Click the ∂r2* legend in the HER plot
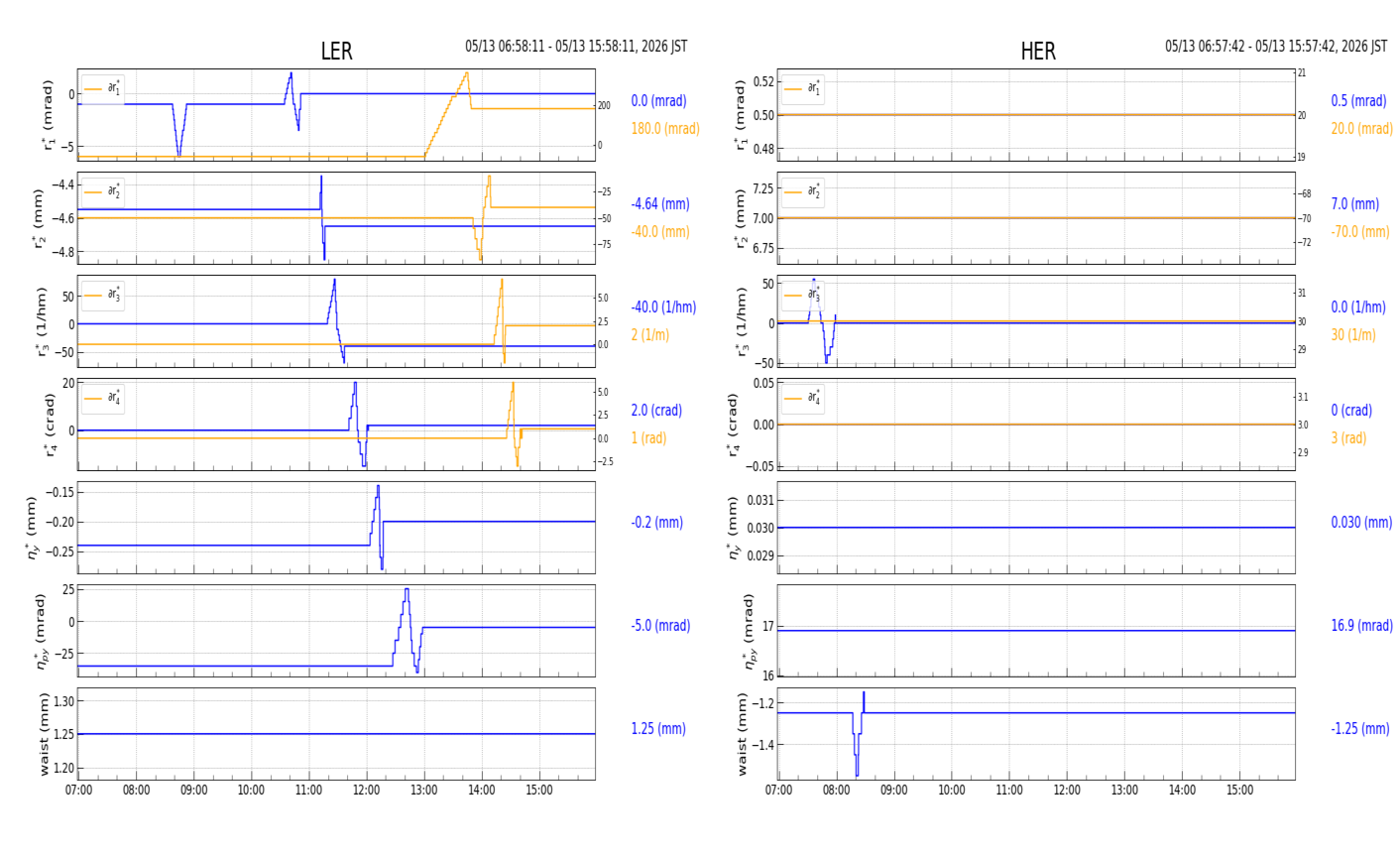Viewport: 1400px width, 857px height. [x=803, y=191]
